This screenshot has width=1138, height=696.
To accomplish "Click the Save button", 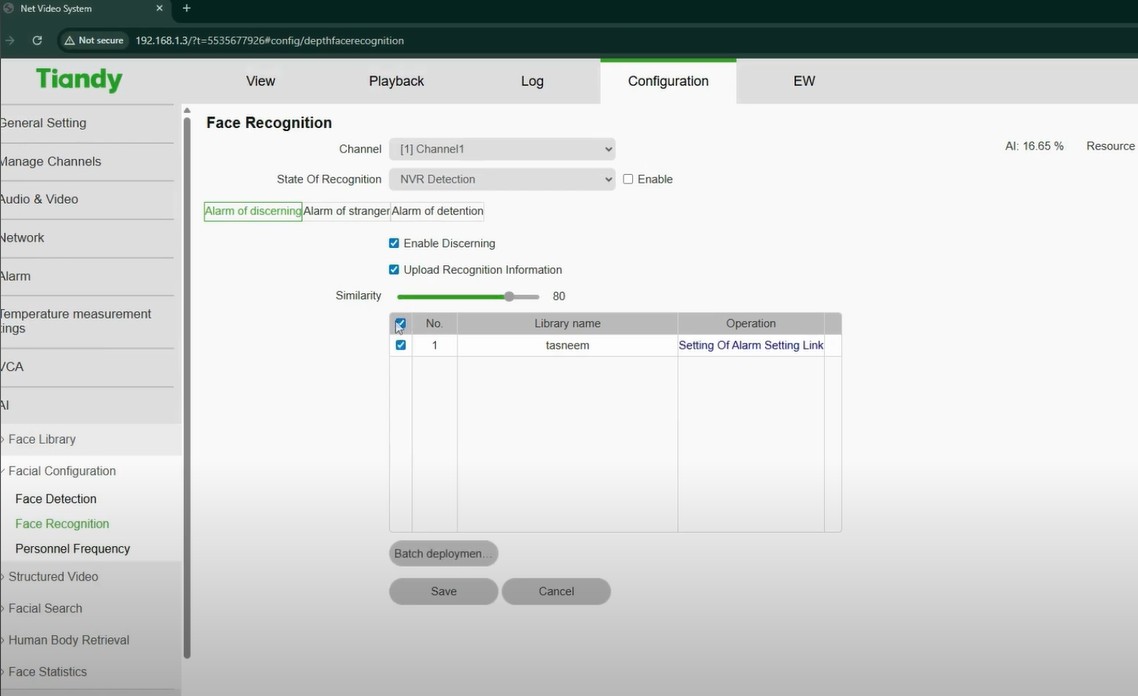I will tap(443, 591).
